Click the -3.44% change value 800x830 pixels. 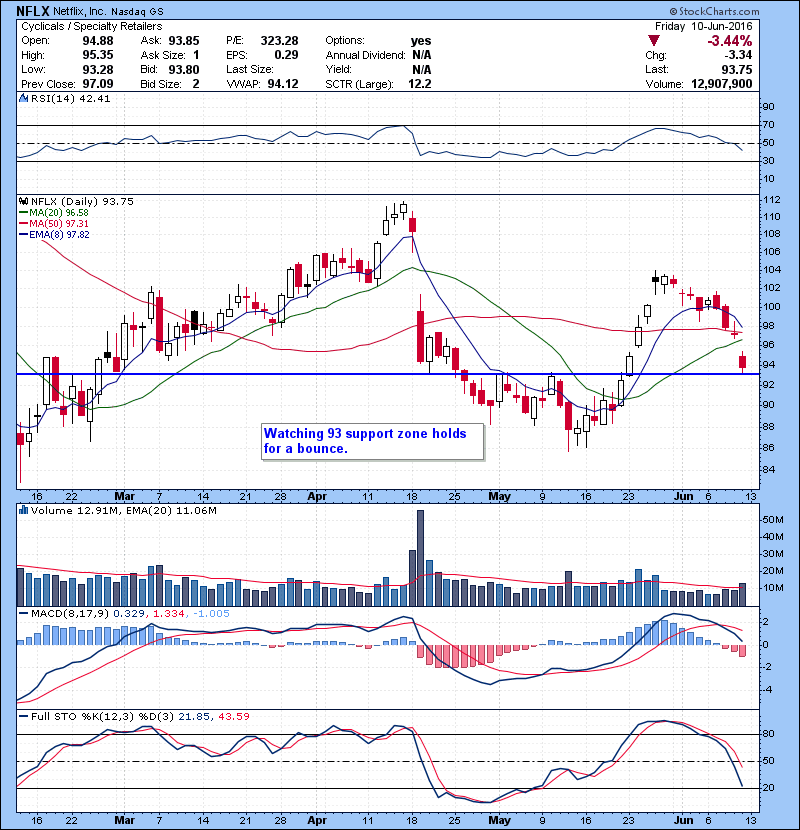730,41
